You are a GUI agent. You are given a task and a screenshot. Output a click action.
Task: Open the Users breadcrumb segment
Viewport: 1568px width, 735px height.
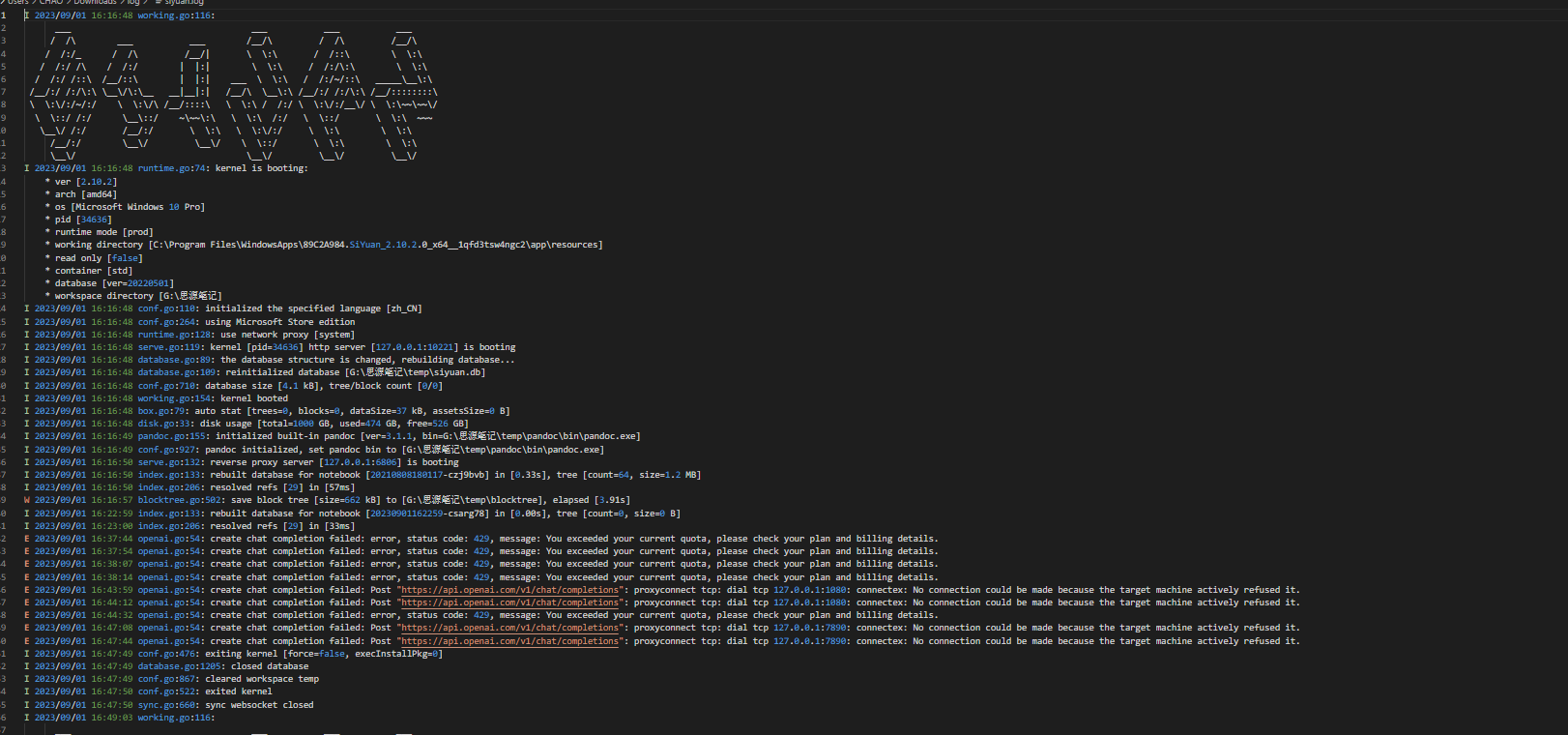[x=18, y=3]
